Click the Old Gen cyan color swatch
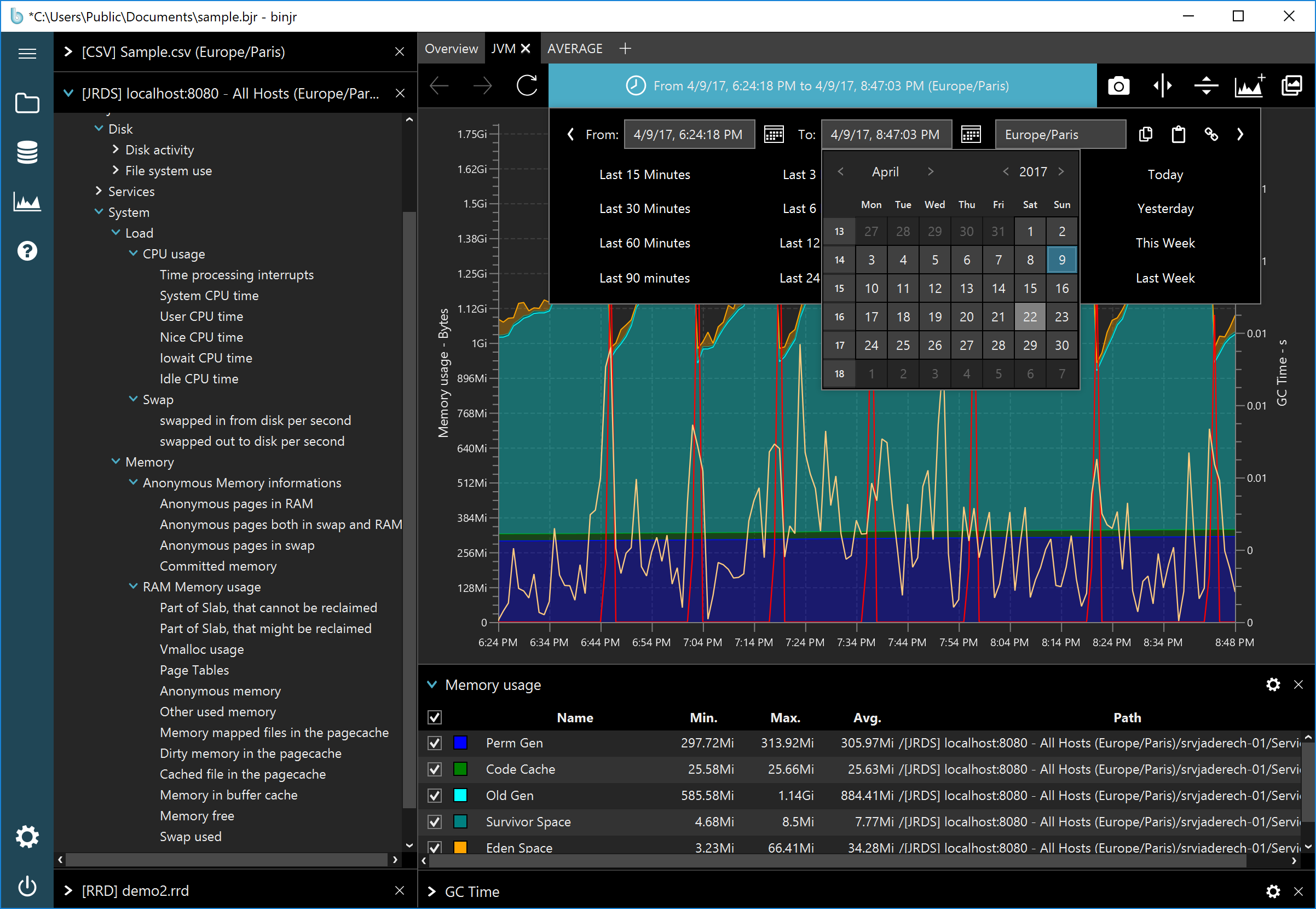The image size is (1316, 909). [460, 795]
